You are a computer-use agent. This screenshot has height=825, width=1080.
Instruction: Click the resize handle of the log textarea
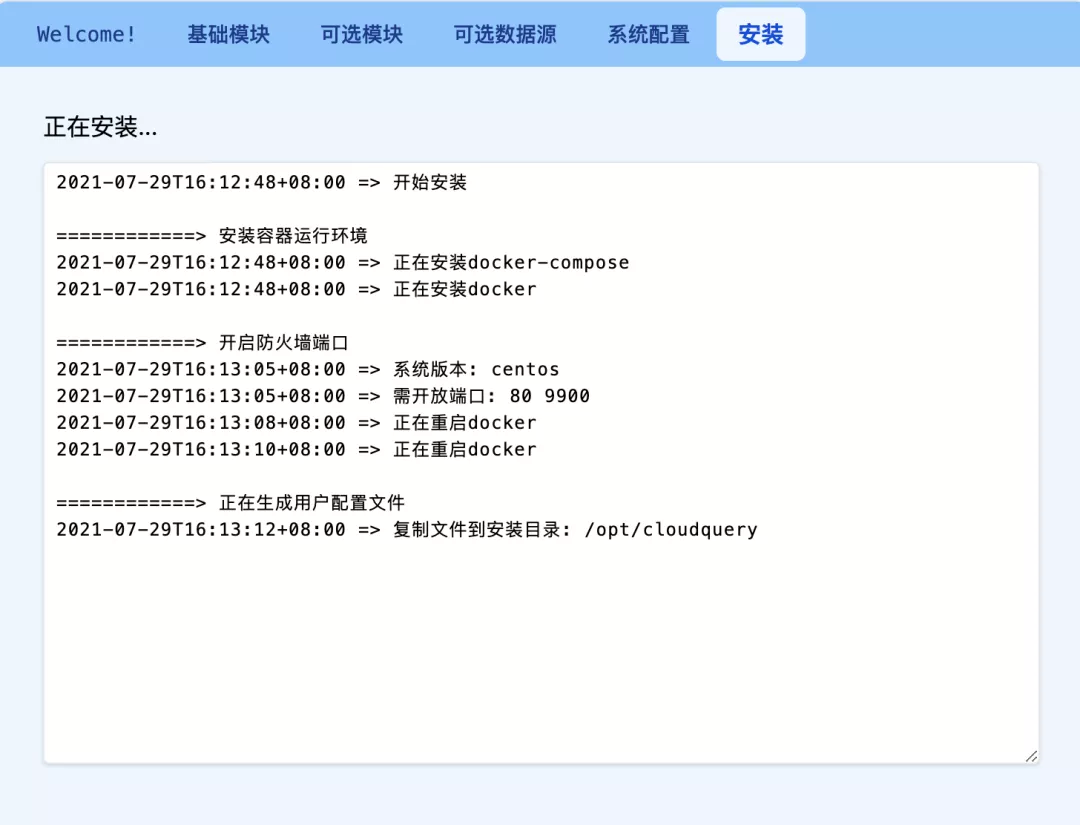(1031, 756)
